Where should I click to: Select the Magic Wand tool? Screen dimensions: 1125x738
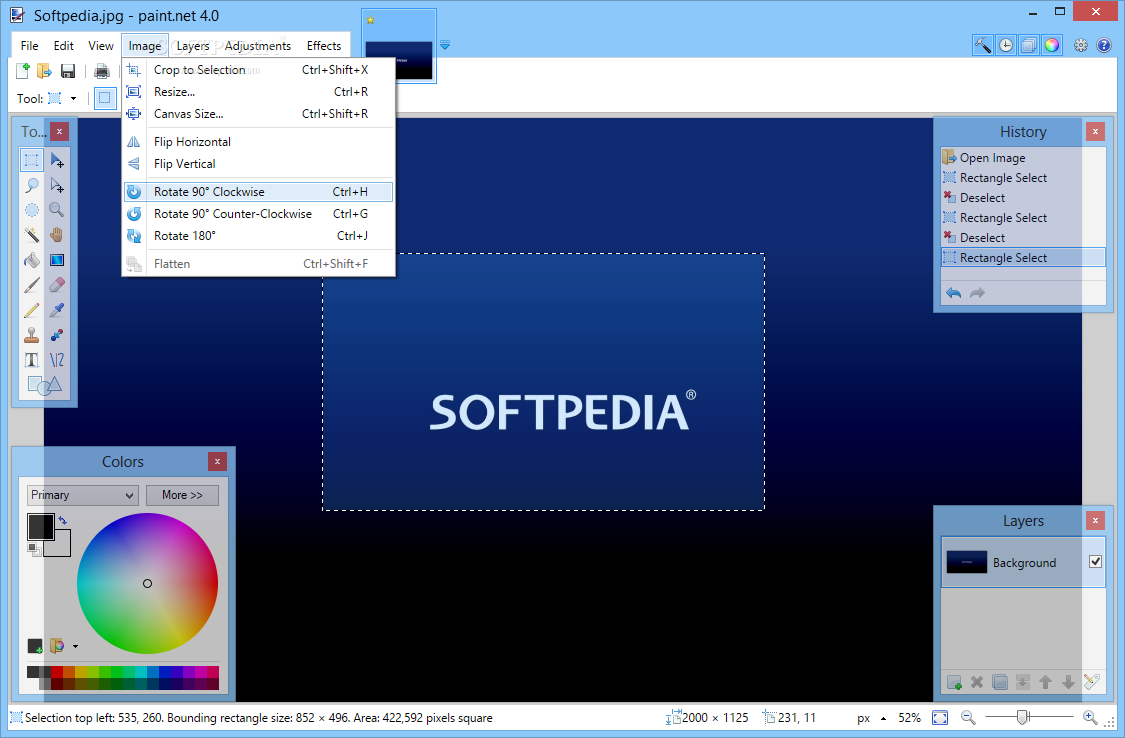click(x=32, y=235)
